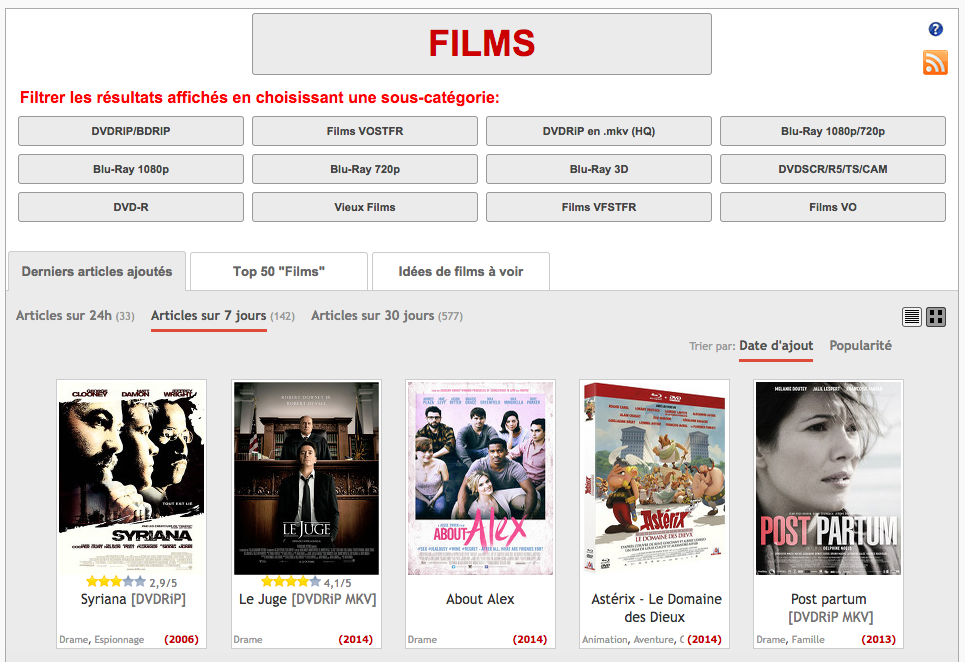Screen dimensions: 965x662
Task: Open the Post partum [DVDRiP MKV] title link
Action: [830, 608]
